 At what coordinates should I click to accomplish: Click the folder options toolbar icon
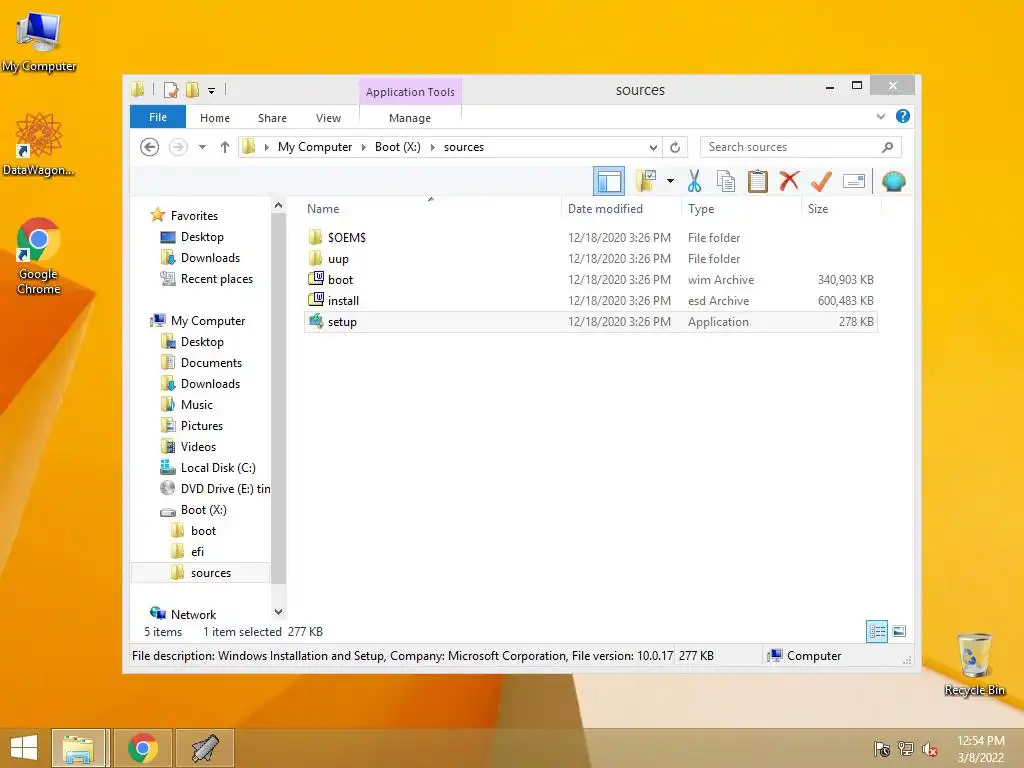coord(646,181)
